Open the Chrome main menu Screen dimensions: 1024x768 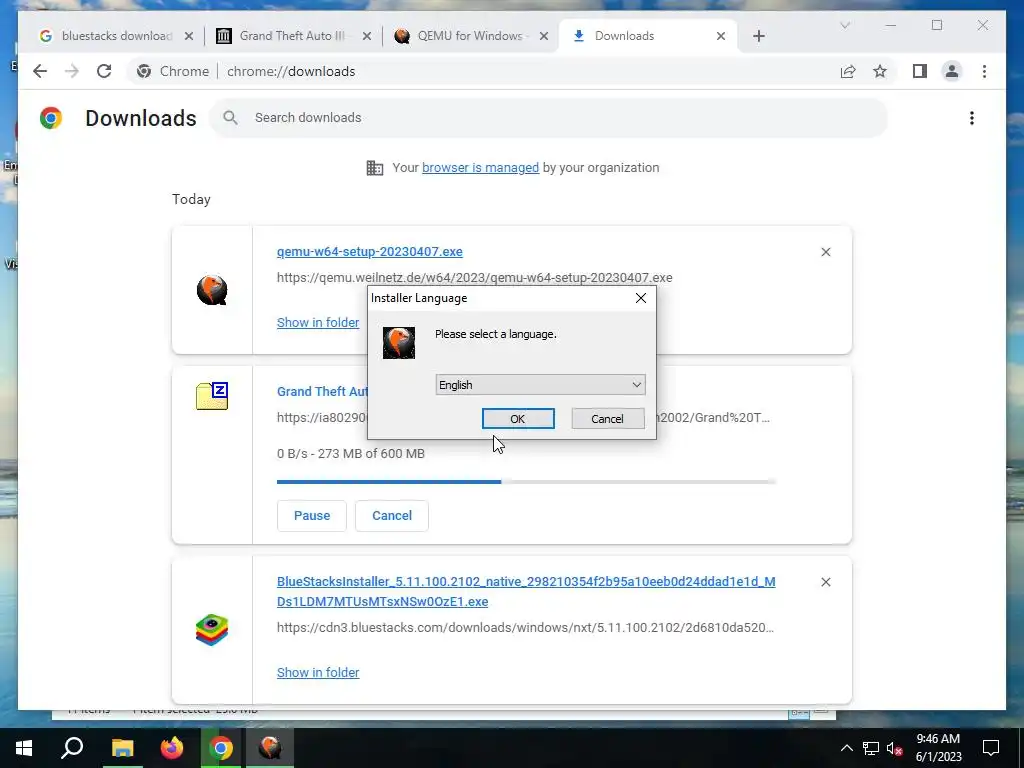point(984,71)
